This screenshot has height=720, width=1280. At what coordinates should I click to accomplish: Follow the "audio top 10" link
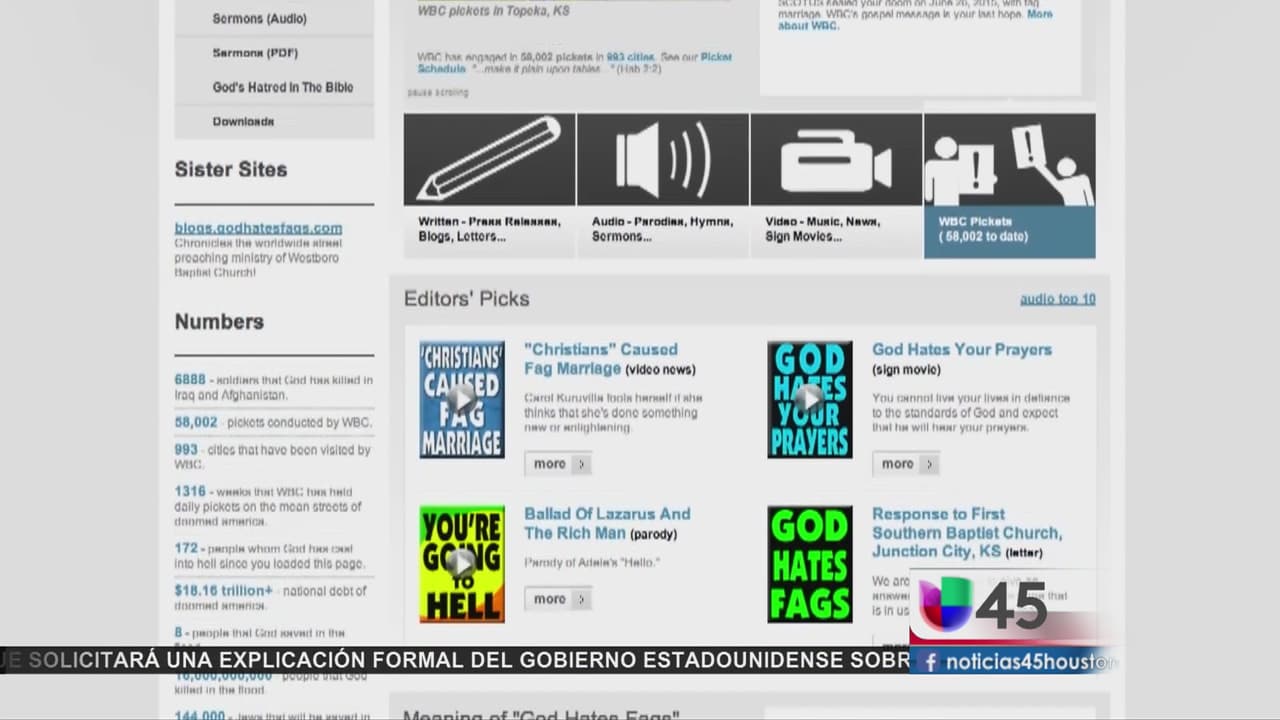click(1057, 299)
